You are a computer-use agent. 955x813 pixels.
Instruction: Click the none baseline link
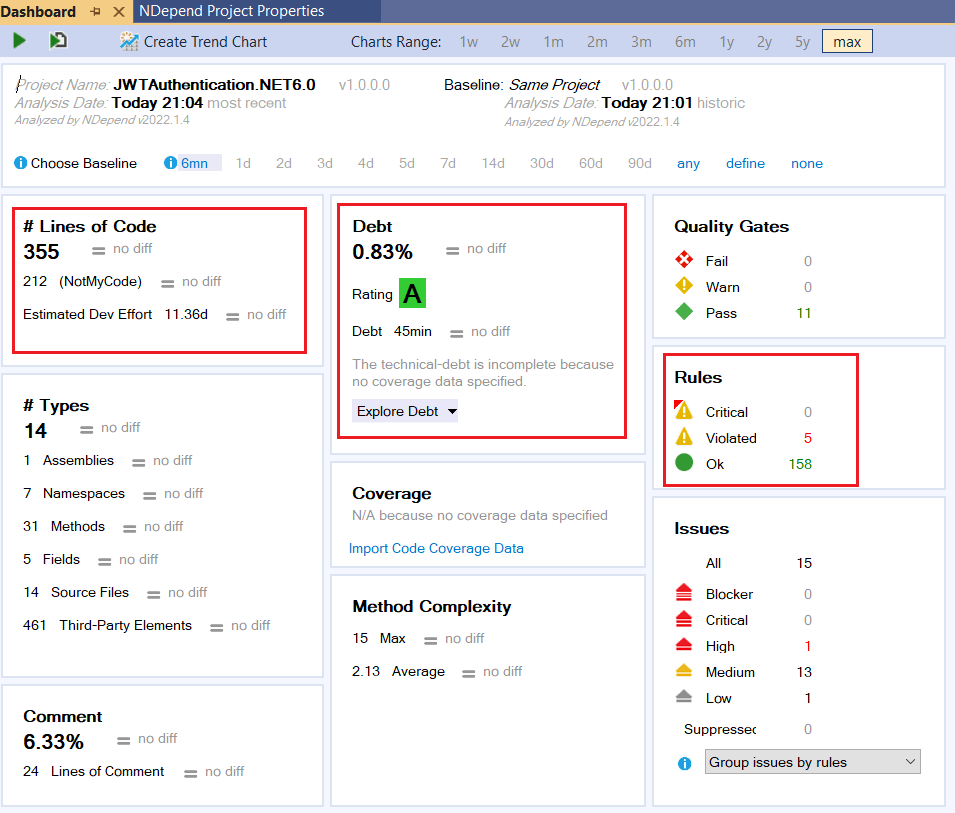(x=806, y=163)
